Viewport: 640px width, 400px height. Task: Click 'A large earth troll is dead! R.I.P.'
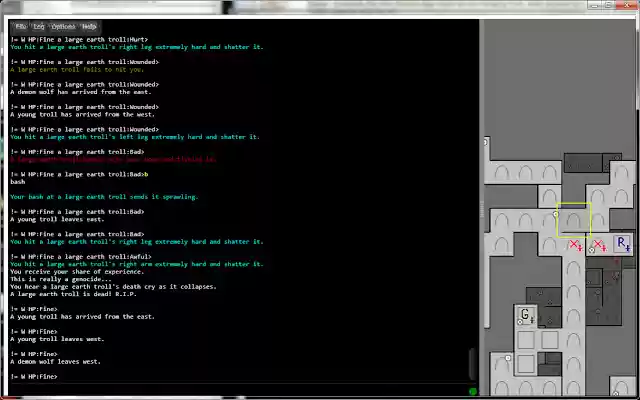click(73, 294)
